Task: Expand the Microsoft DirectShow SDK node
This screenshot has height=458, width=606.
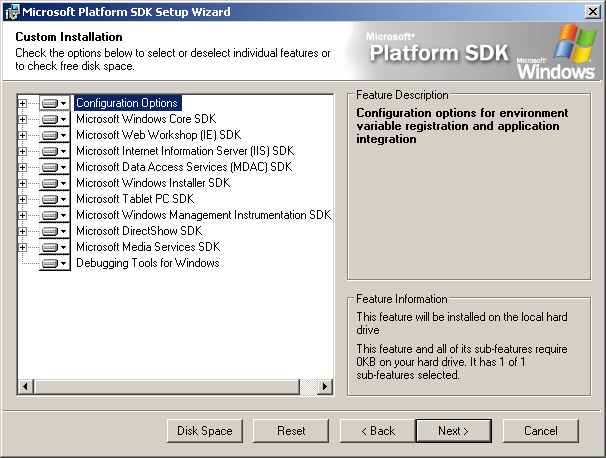Action: tap(22, 232)
